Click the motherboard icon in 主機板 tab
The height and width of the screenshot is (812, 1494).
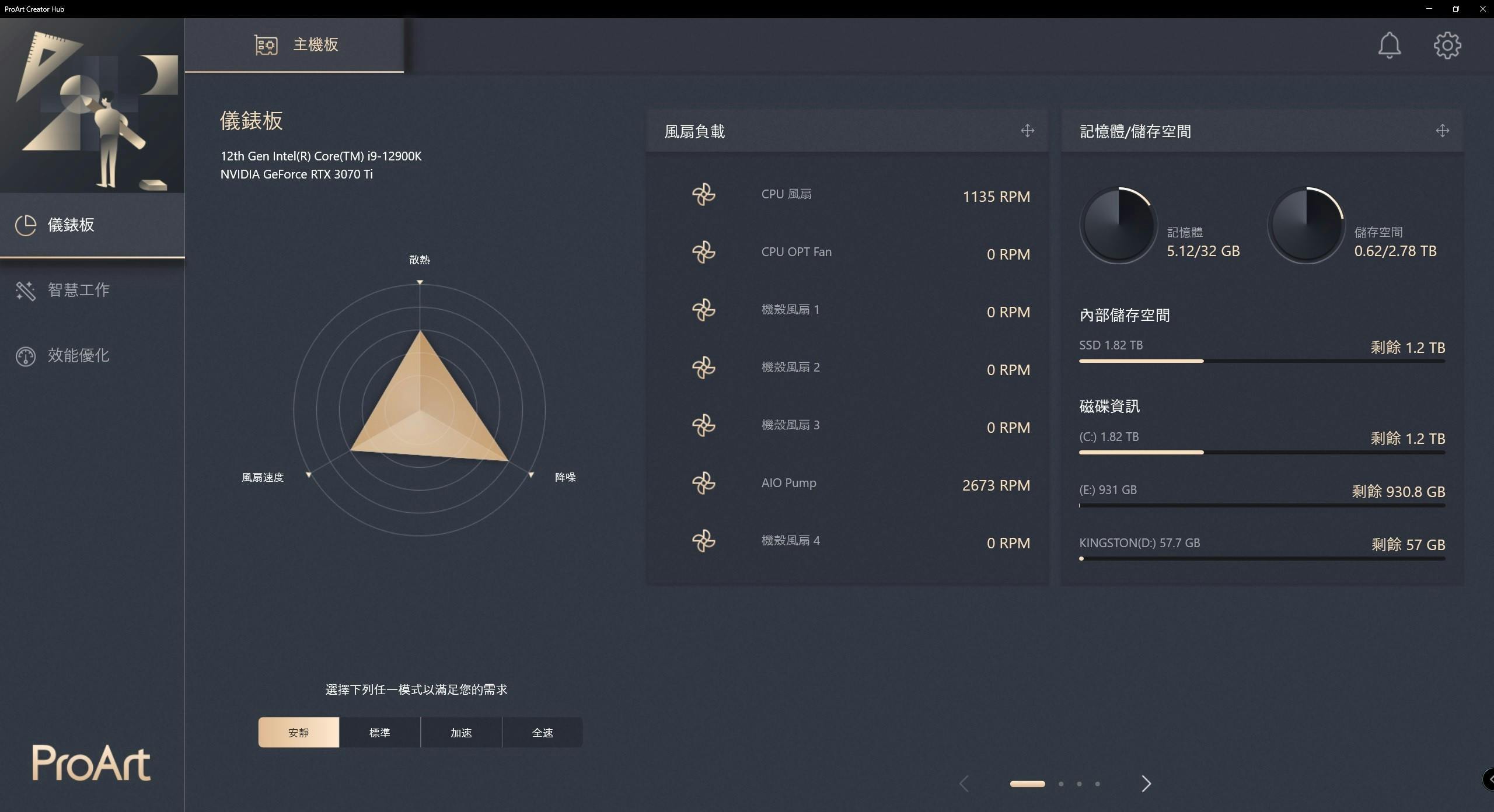point(266,45)
